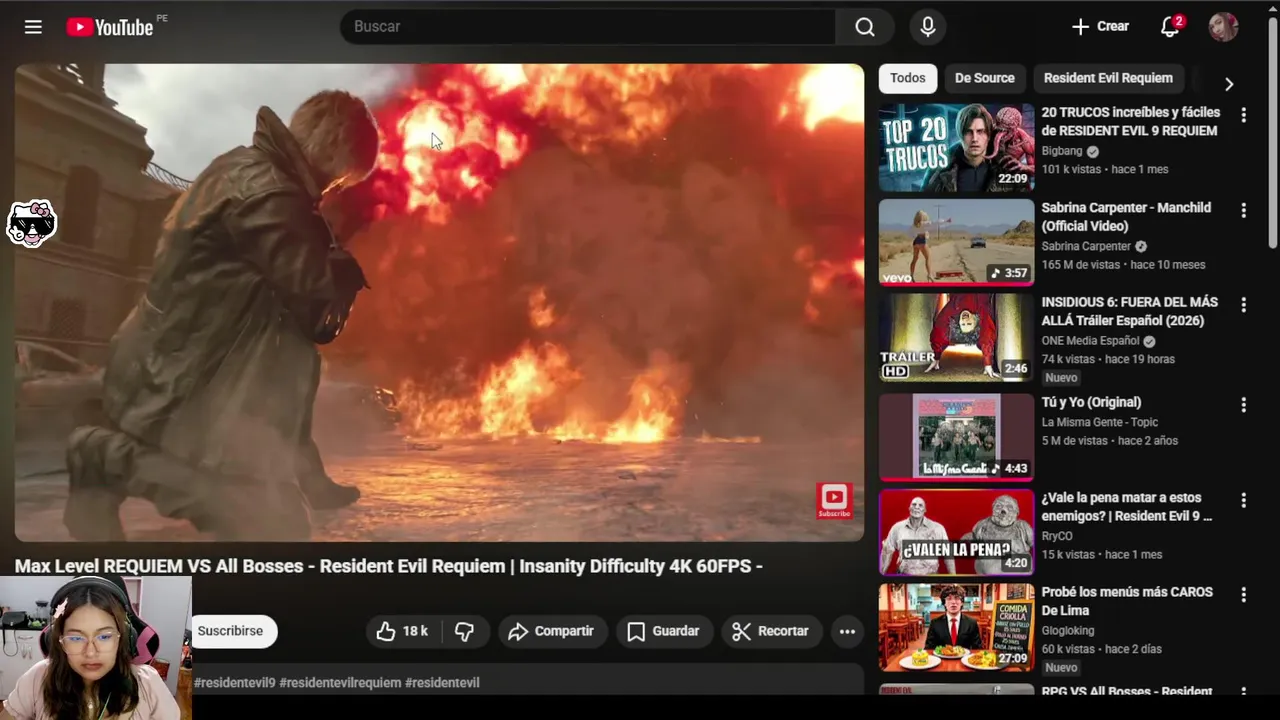This screenshot has height=720, width=1280.
Task: Dislike the video with thumbs down
Action: point(464,631)
